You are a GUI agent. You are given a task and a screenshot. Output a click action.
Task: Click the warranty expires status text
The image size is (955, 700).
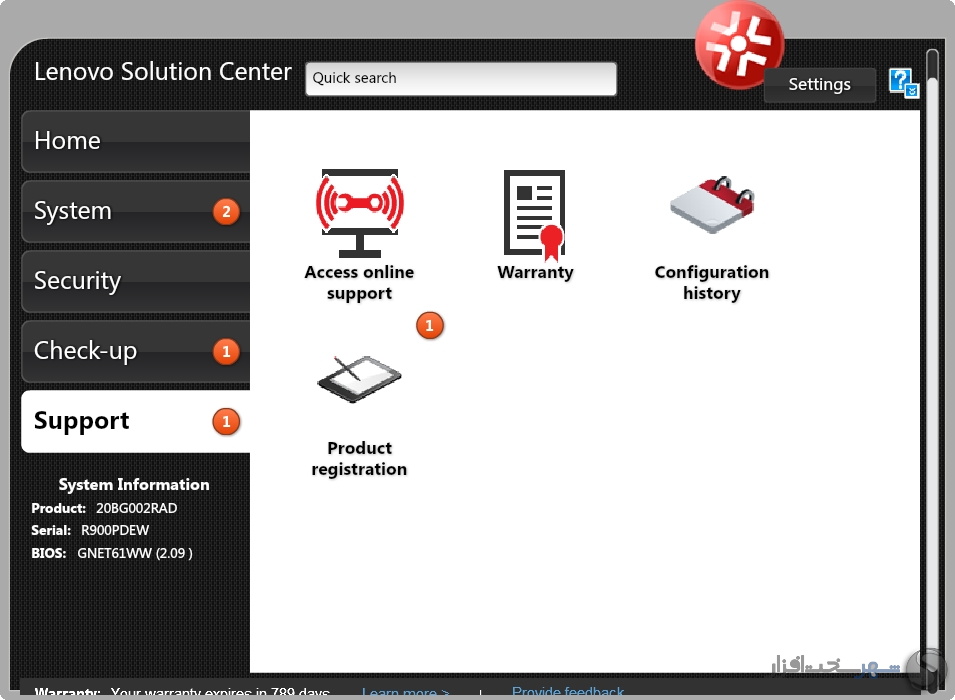tap(220, 693)
